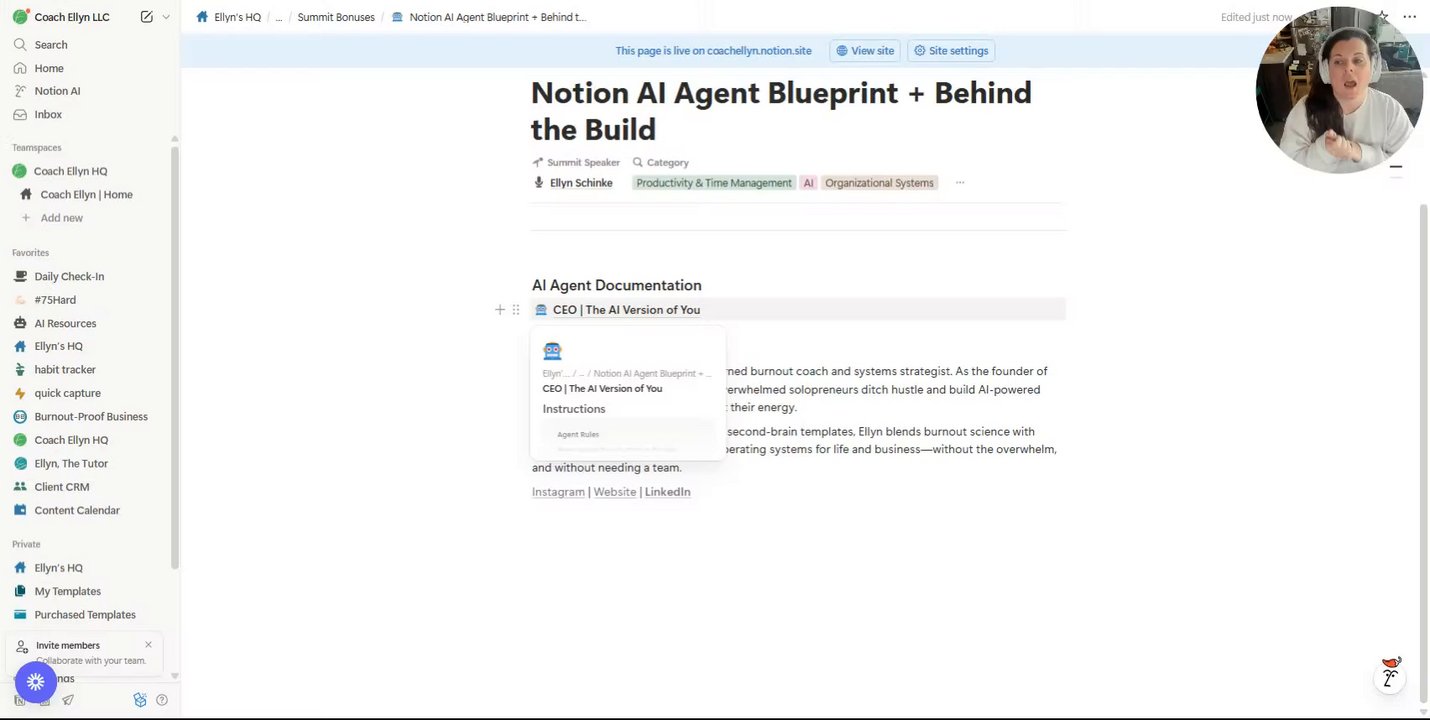Click the Summit Speaker property label

[x=576, y=163]
